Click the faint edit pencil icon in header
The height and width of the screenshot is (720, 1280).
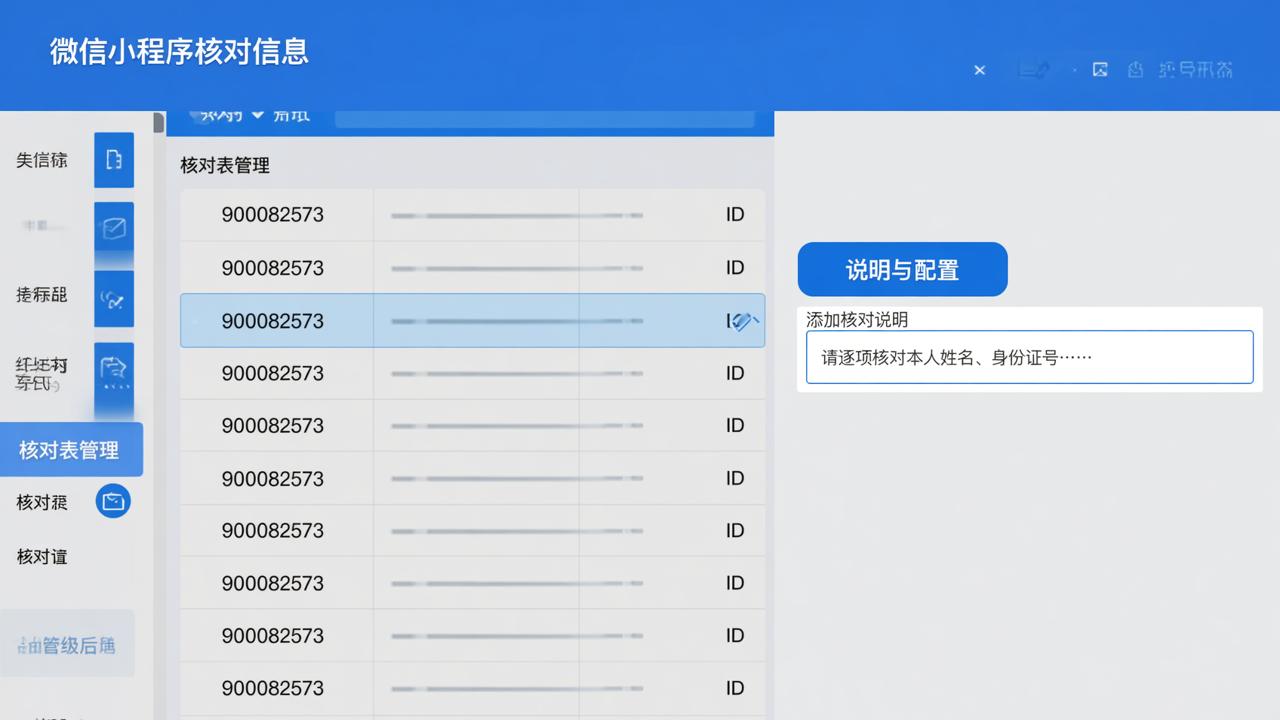tap(1034, 69)
